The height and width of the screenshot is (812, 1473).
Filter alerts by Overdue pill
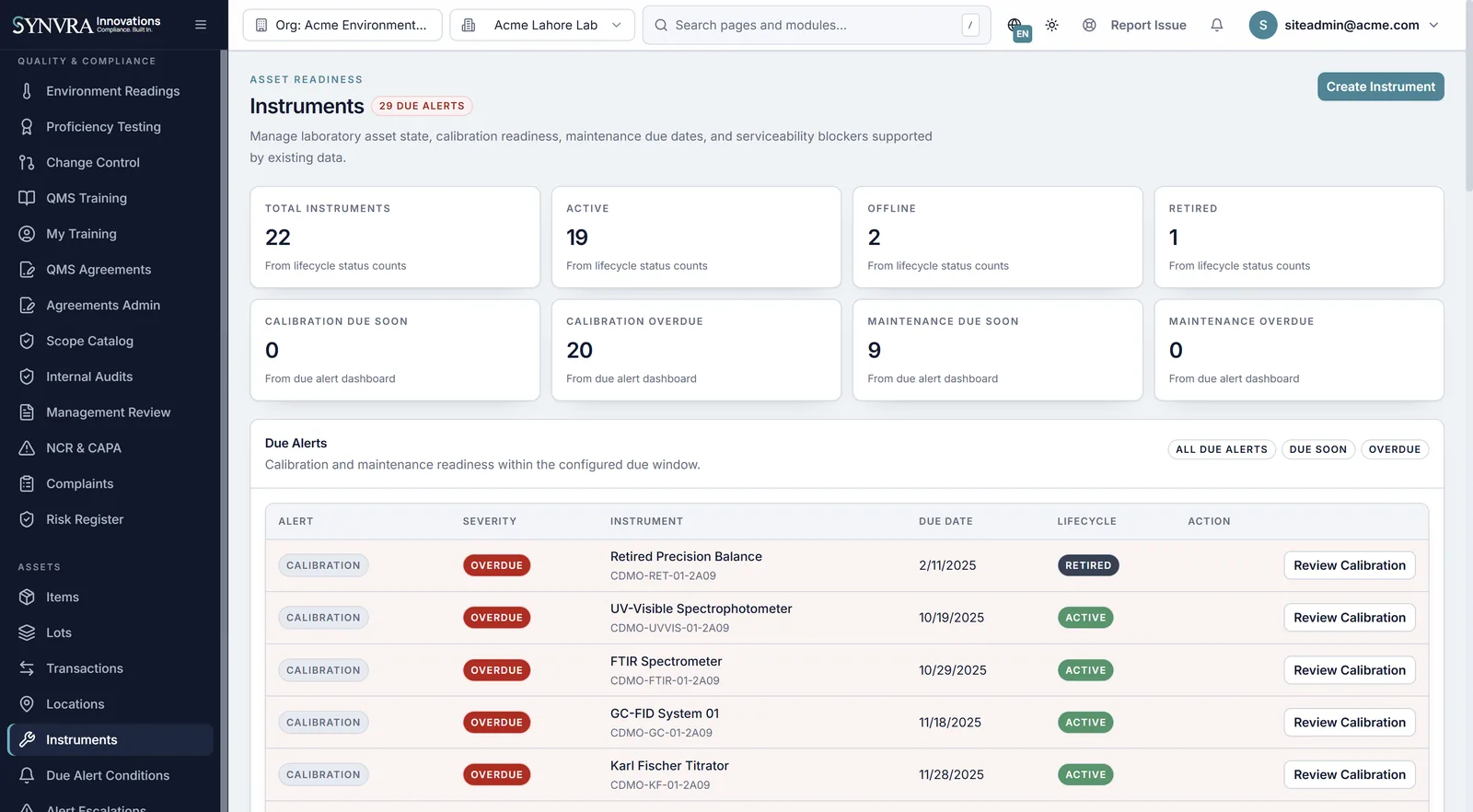1394,449
